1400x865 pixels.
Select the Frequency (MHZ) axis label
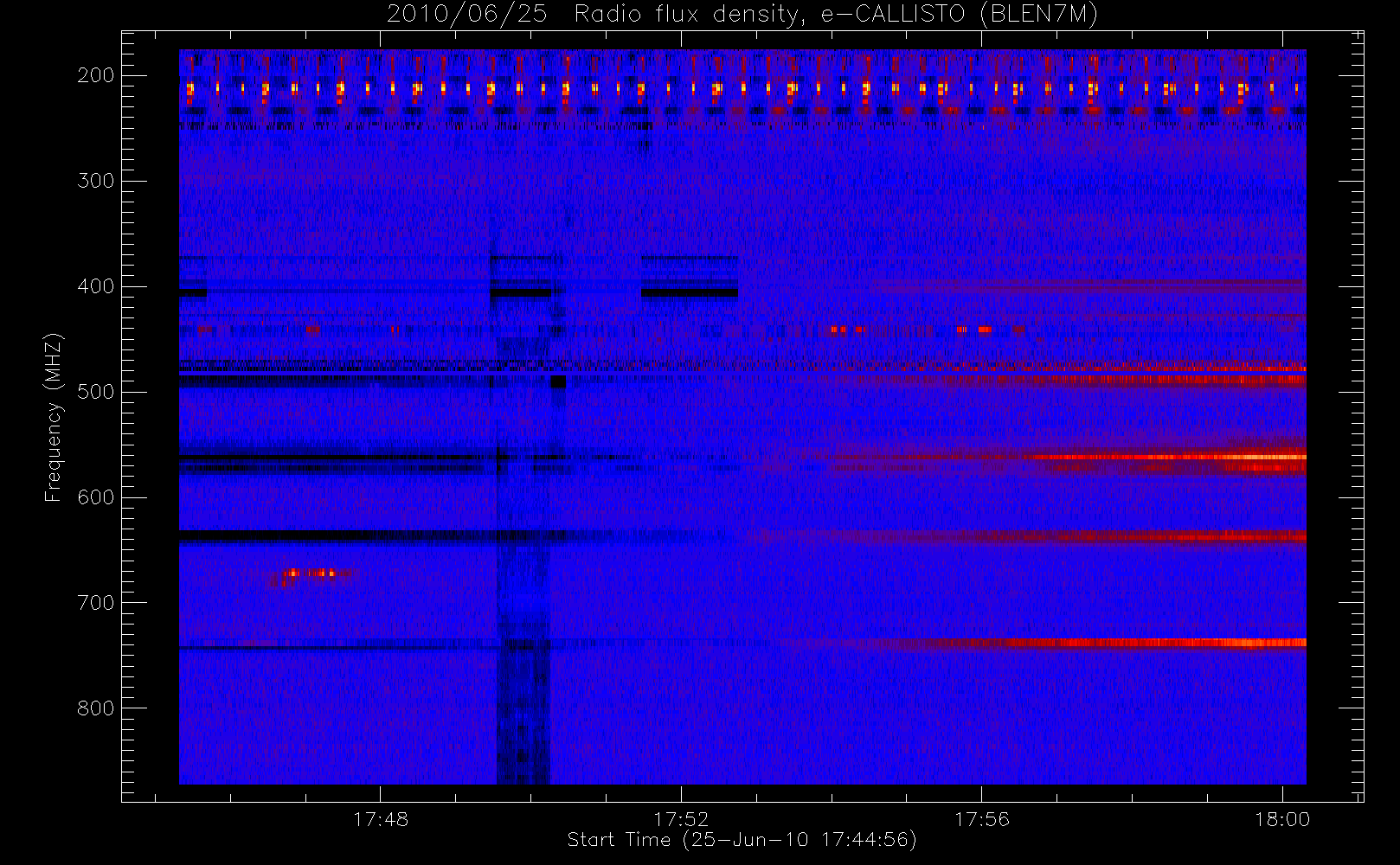click(x=54, y=417)
